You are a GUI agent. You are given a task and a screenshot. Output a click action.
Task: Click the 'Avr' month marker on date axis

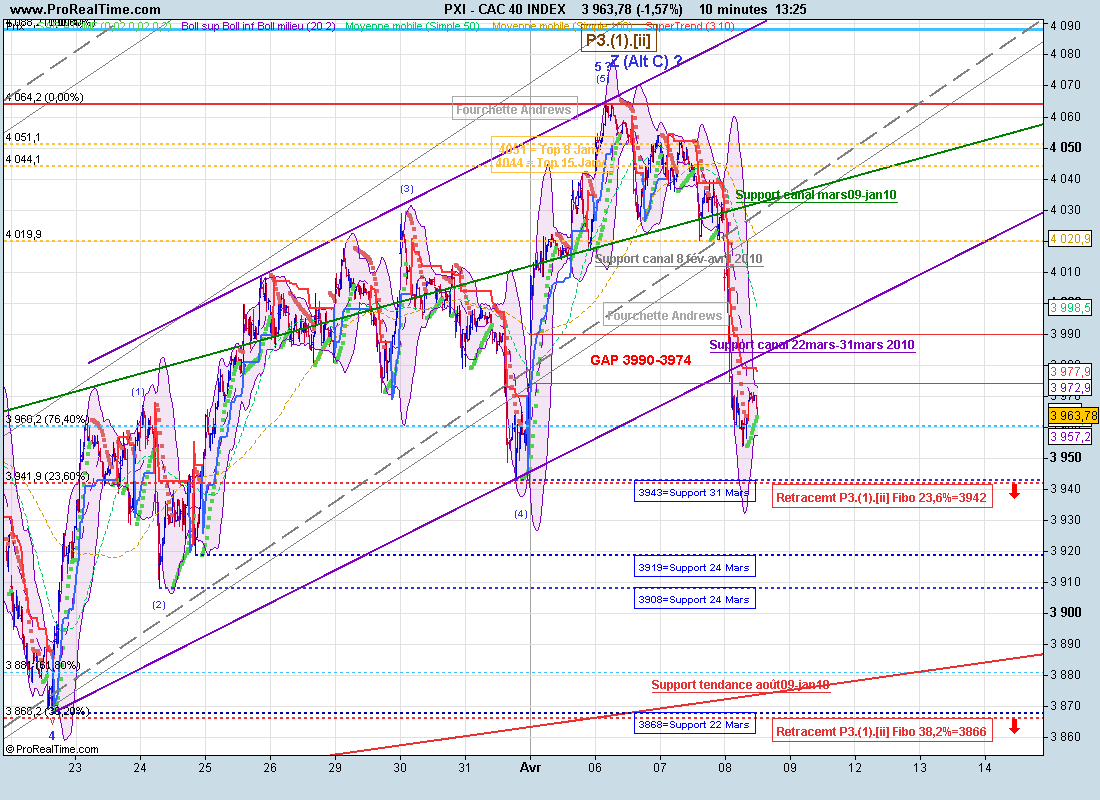[x=530, y=767]
